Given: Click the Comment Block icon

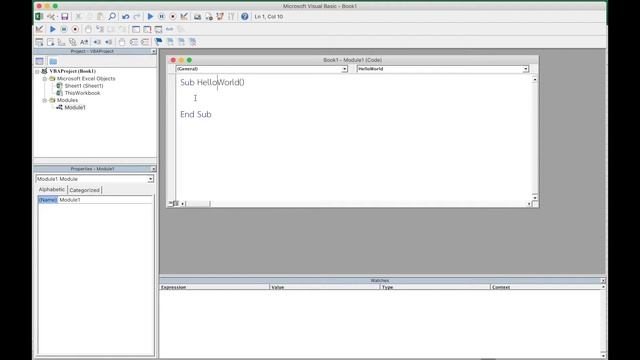Looking at the screenshot, I should (134, 42).
